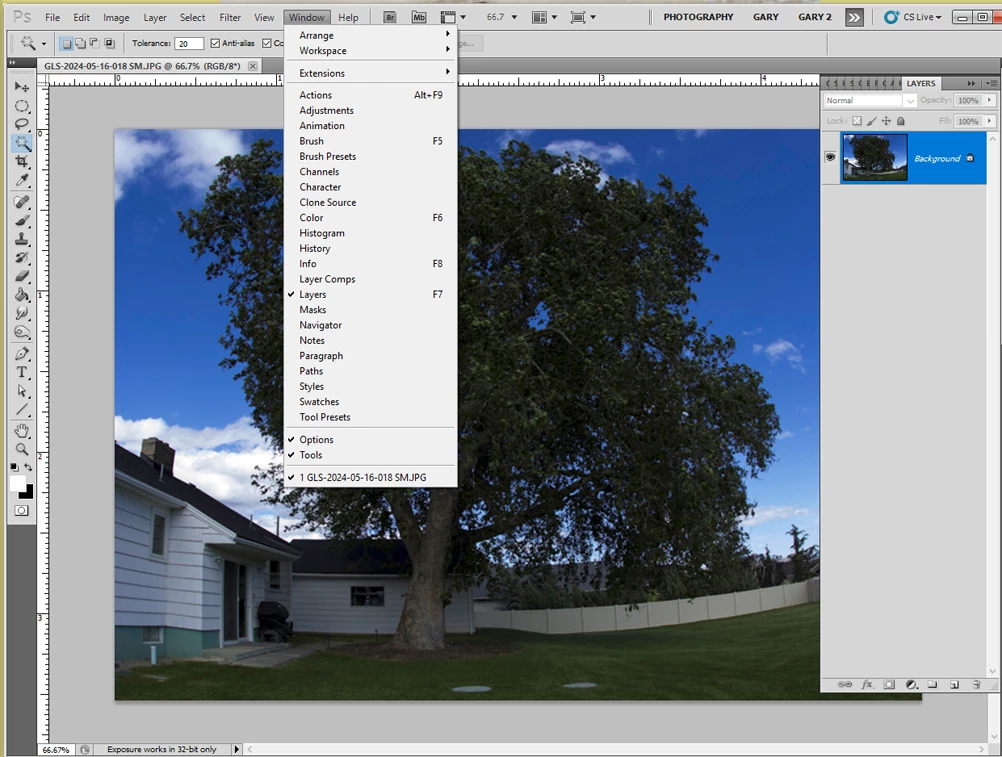
Task: Click the foreground color swatch
Action: pyautogui.click(x=17, y=483)
